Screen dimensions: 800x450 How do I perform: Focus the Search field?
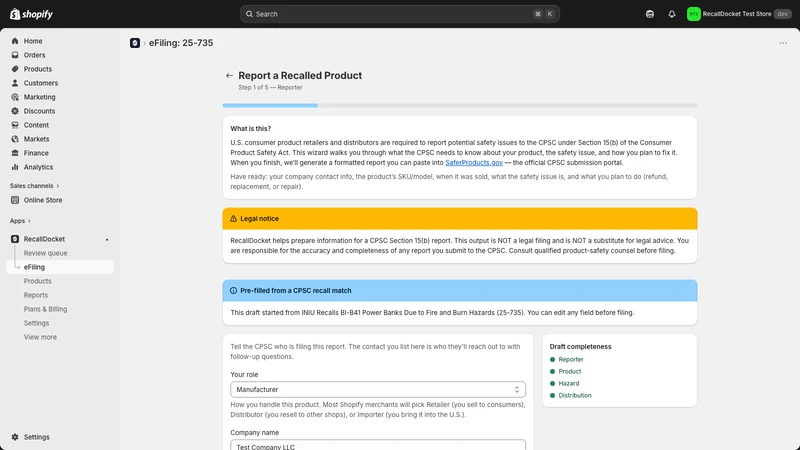point(399,14)
